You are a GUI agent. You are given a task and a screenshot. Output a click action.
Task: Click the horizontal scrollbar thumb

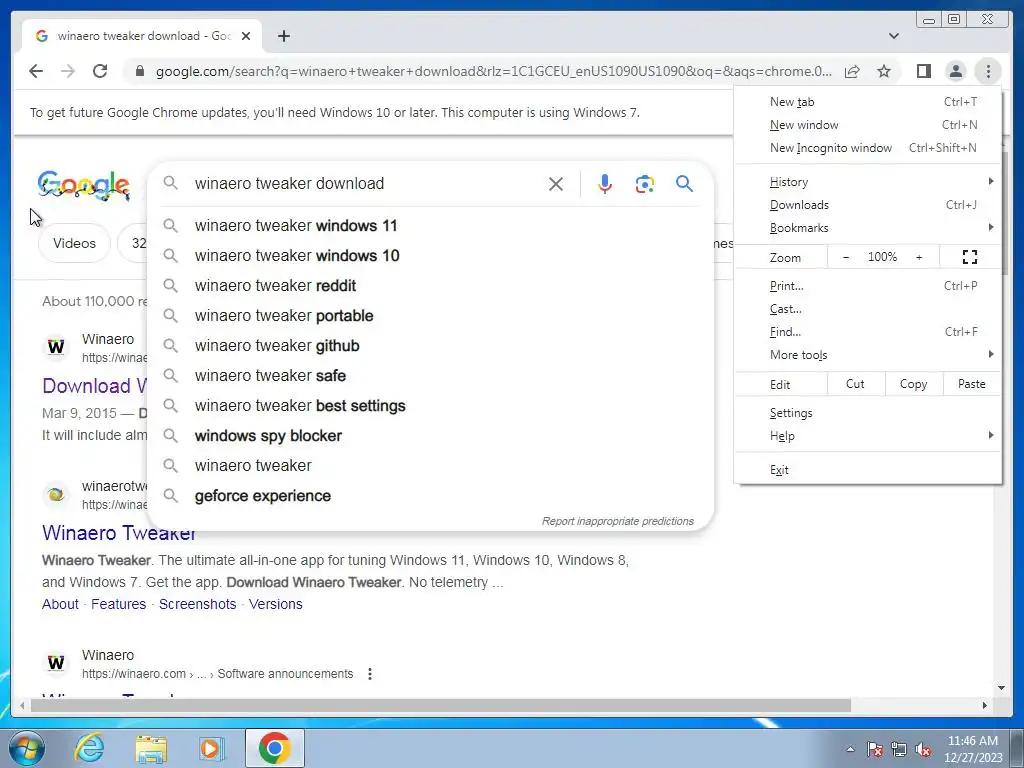[440, 705]
